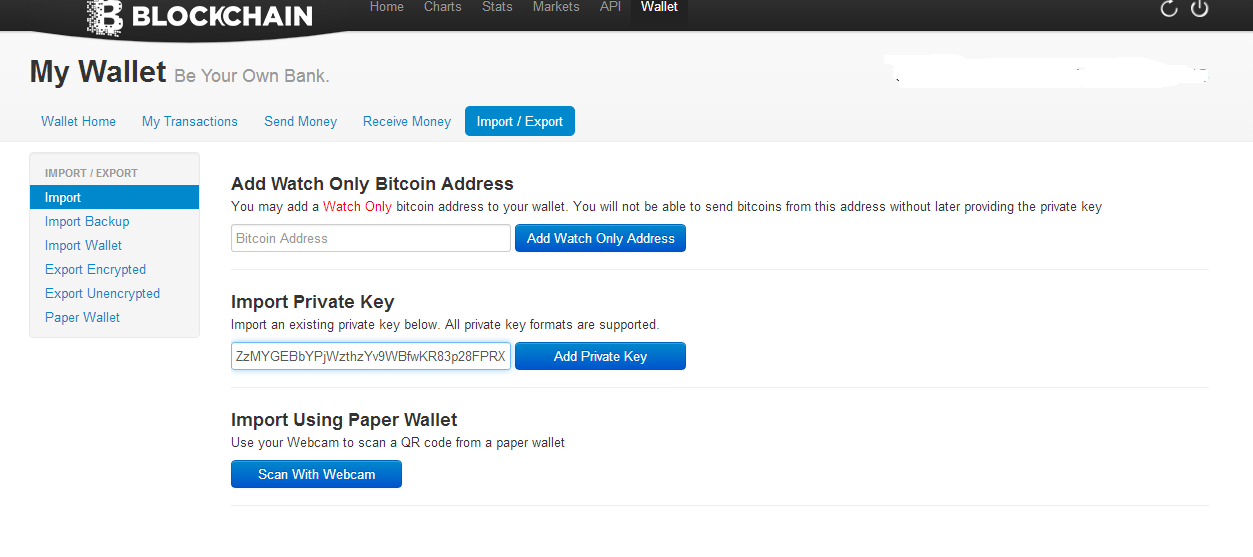This screenshot has height=557, width=1253.
Task: Open Export Encrypted in sidebar
Action: (x=95, y=269)
